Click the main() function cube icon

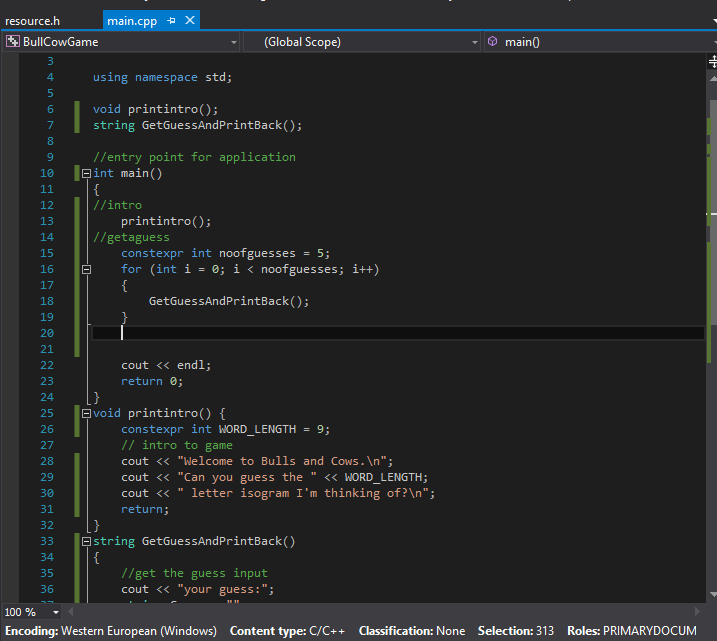point(493,42)
